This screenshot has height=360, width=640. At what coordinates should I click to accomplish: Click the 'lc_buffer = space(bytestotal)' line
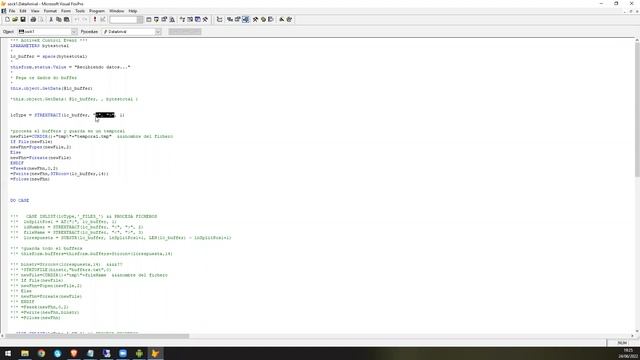coord(49,56)
